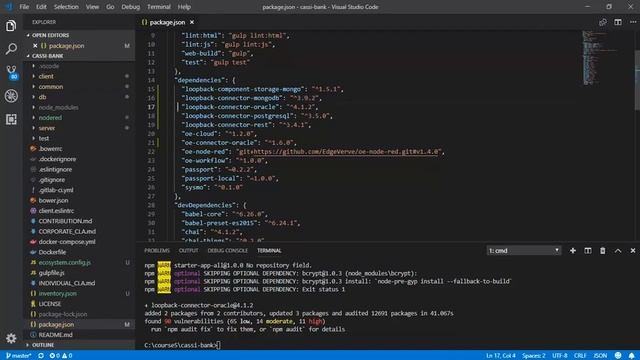This screenshot has width=640, height=360.
Task: Open the Help menu
Action: coord(184,7)
